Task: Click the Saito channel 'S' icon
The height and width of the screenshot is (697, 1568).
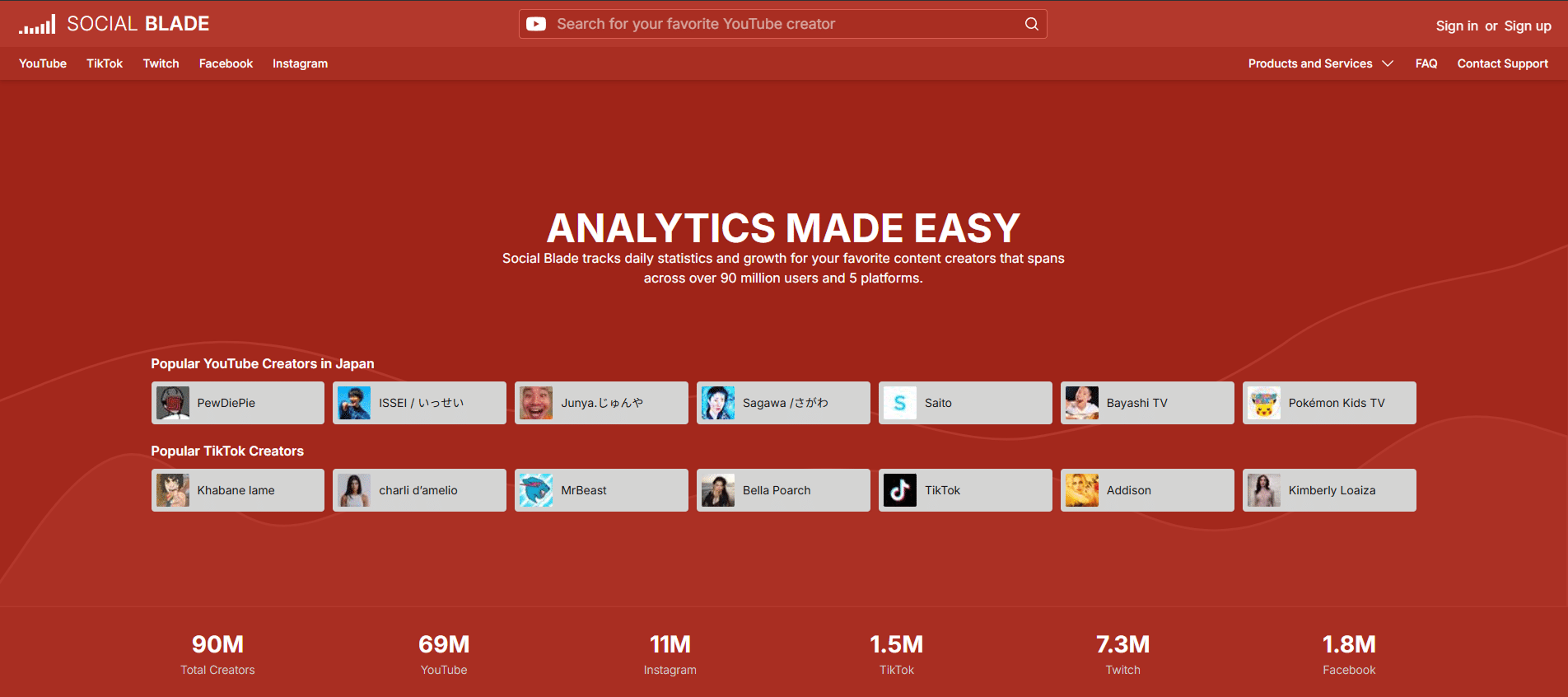Action: pyautogui.click(x=900, y=403)
